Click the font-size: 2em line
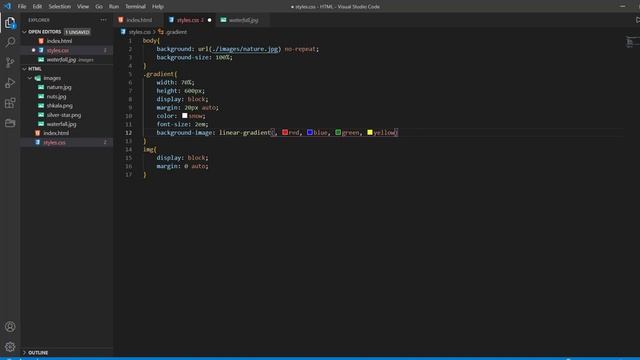The image size is (640, 360). 182,124
